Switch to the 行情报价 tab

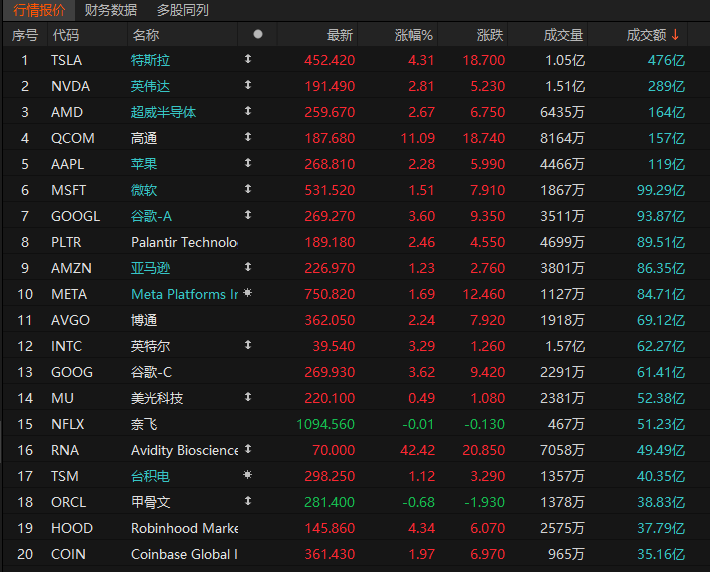(x=39, y=10)
